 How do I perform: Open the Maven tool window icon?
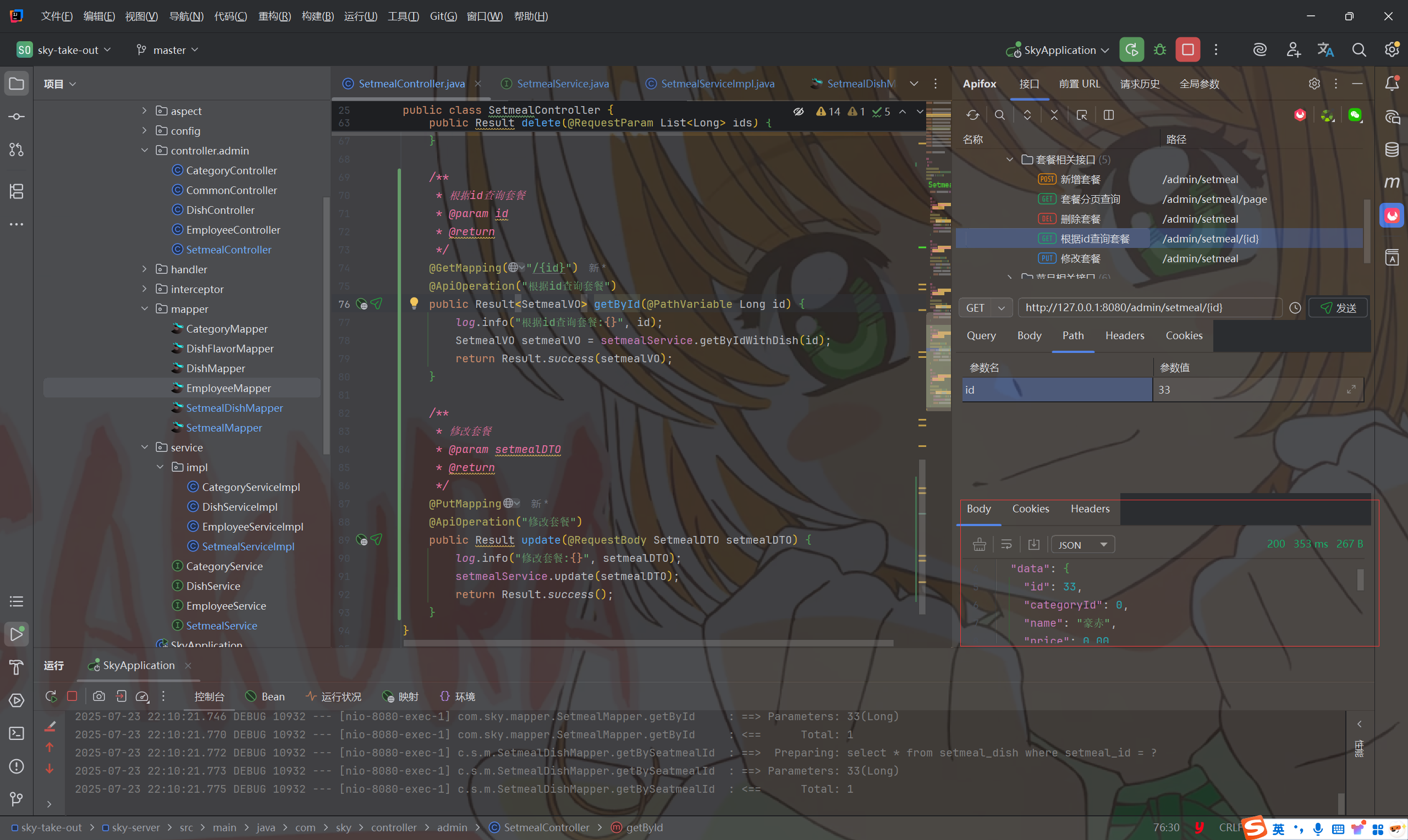(x=1391, y=183)
